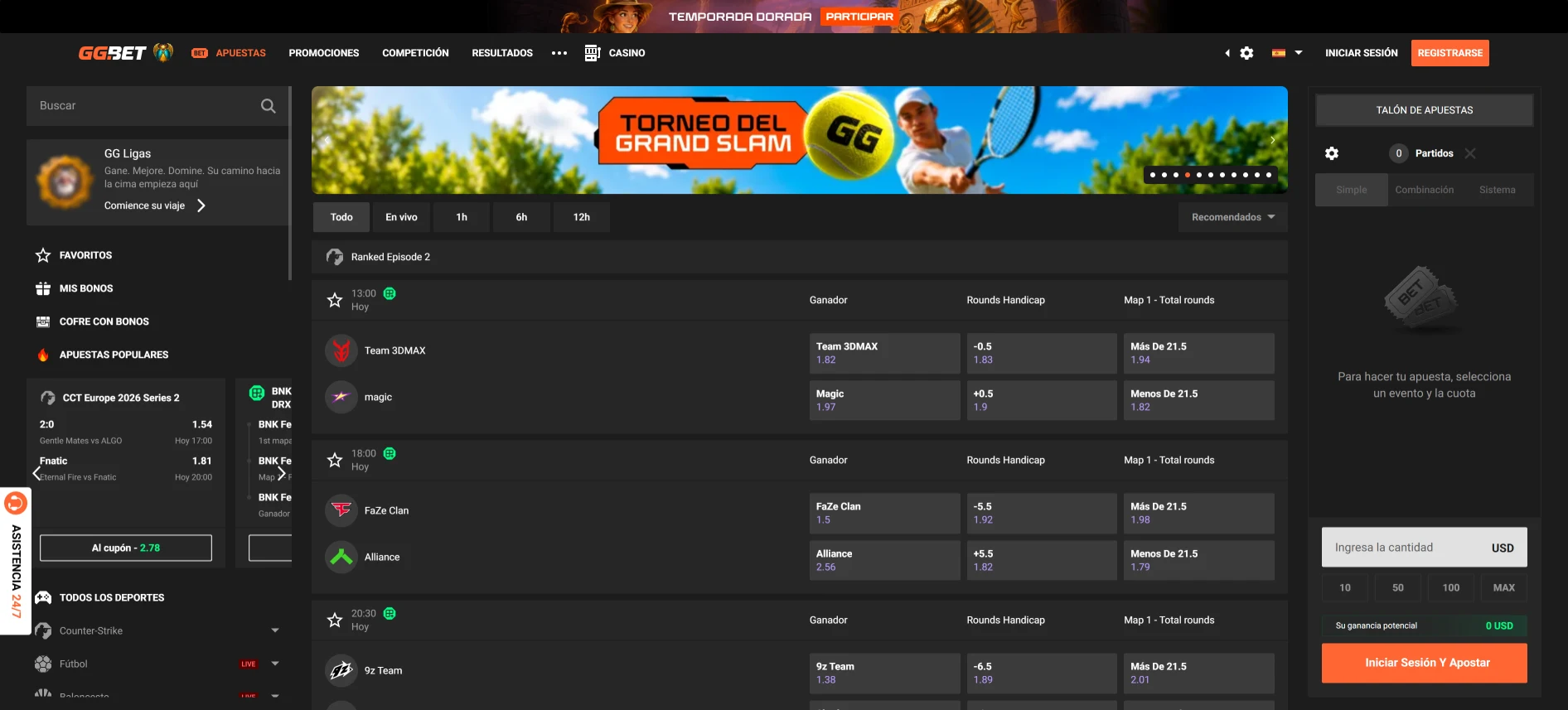Open Recomendados sorting dropdown
Screen dimensions: 1568x710
click(1233, 217)
